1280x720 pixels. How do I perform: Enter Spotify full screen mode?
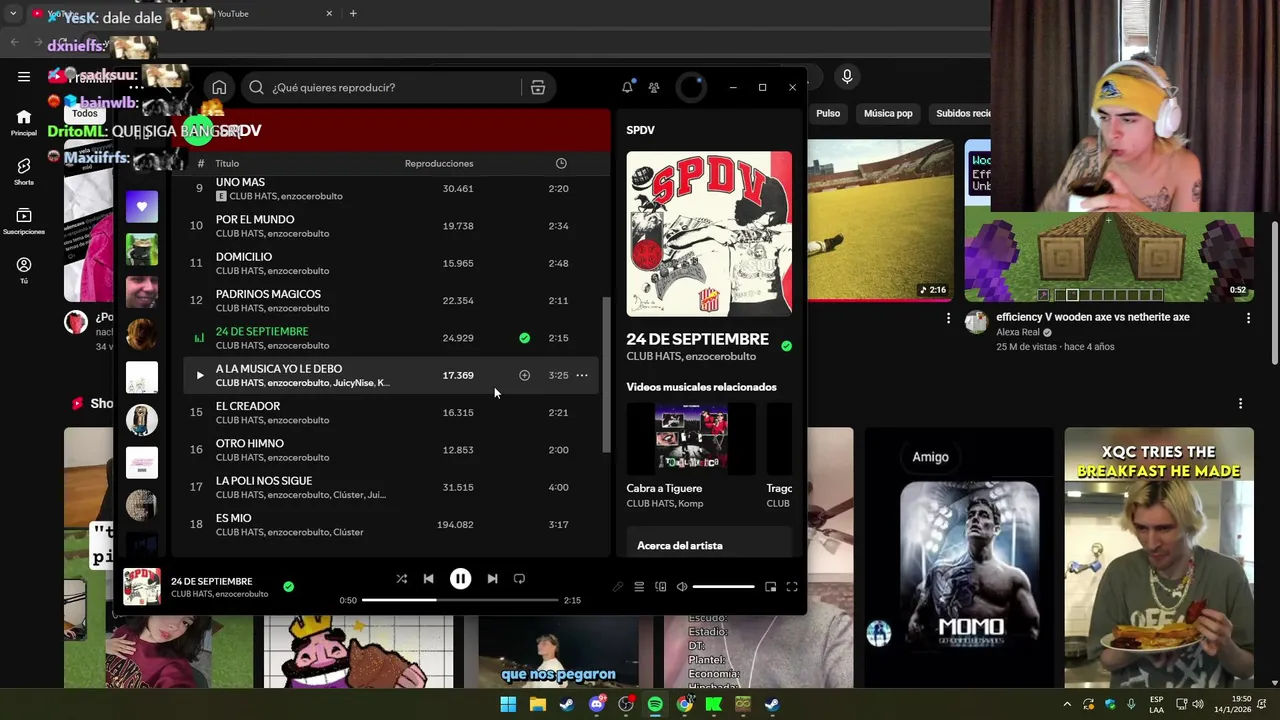tap(792, 587)
